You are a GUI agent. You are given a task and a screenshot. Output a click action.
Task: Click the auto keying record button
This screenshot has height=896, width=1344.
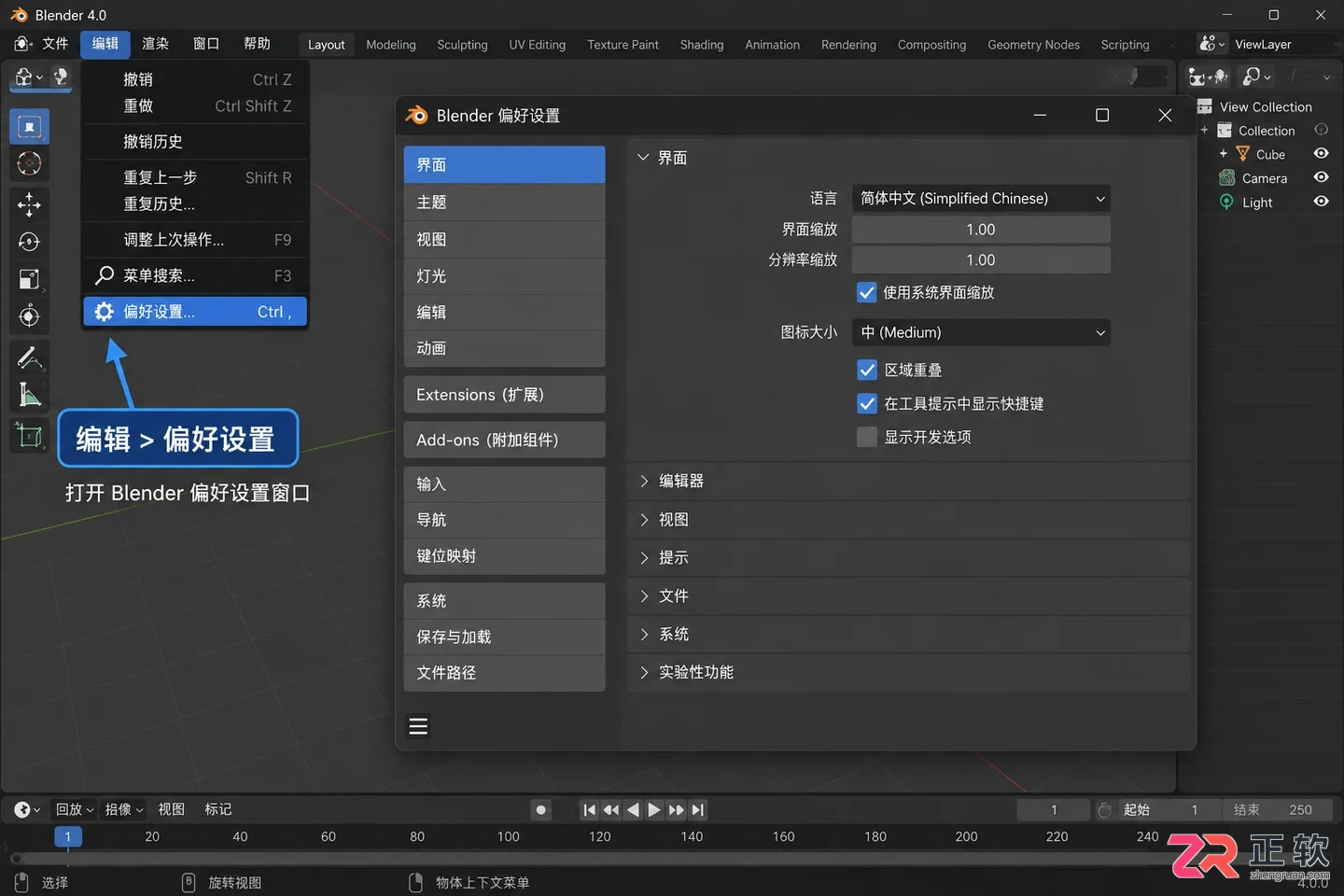click(540, 810)
